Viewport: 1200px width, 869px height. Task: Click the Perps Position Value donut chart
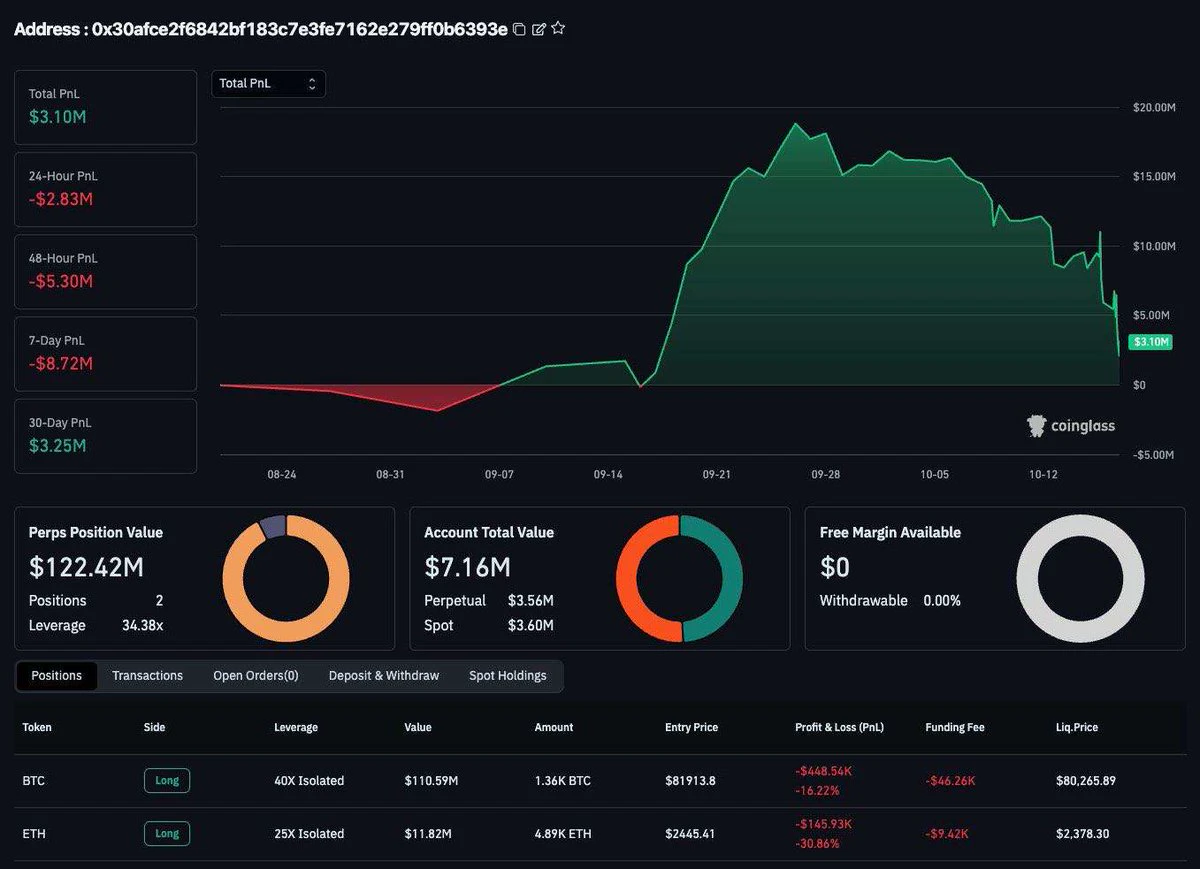coord(286,578)
